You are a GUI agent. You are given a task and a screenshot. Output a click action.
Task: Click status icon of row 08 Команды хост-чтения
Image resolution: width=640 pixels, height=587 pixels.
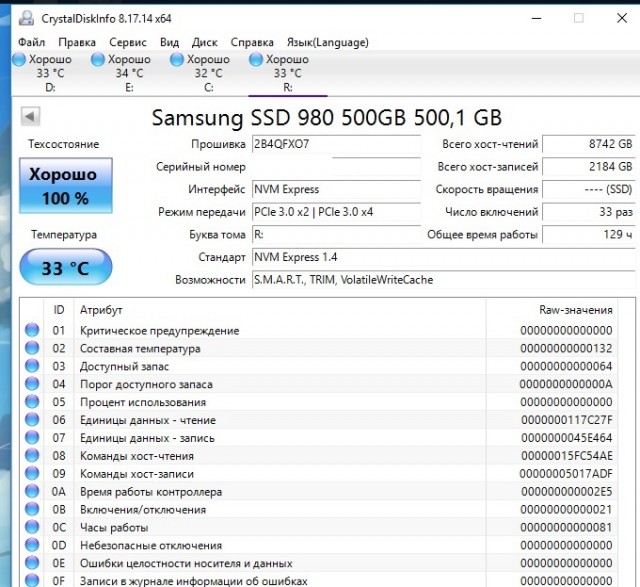point(32,456)
